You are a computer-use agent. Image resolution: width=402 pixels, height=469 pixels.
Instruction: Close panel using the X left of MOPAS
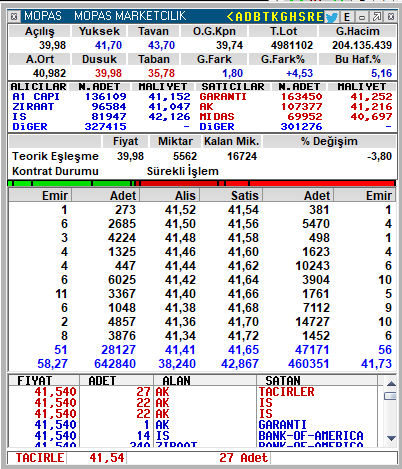14,16
